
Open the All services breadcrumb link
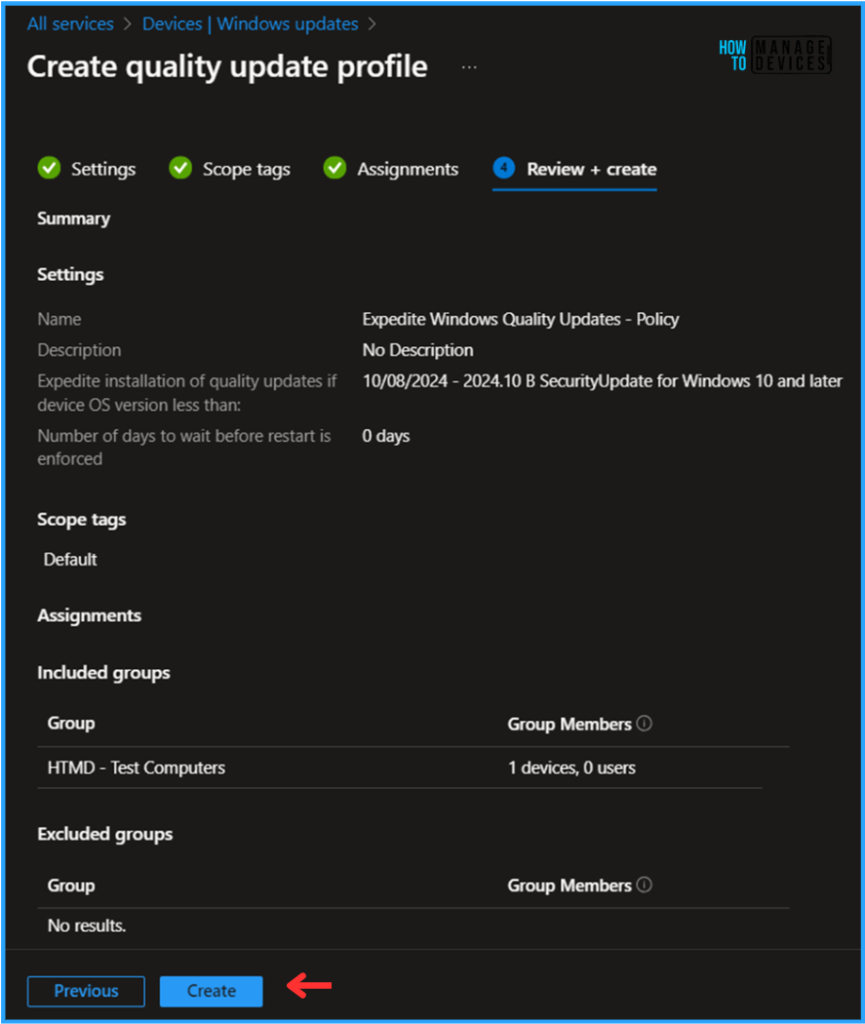71,24
